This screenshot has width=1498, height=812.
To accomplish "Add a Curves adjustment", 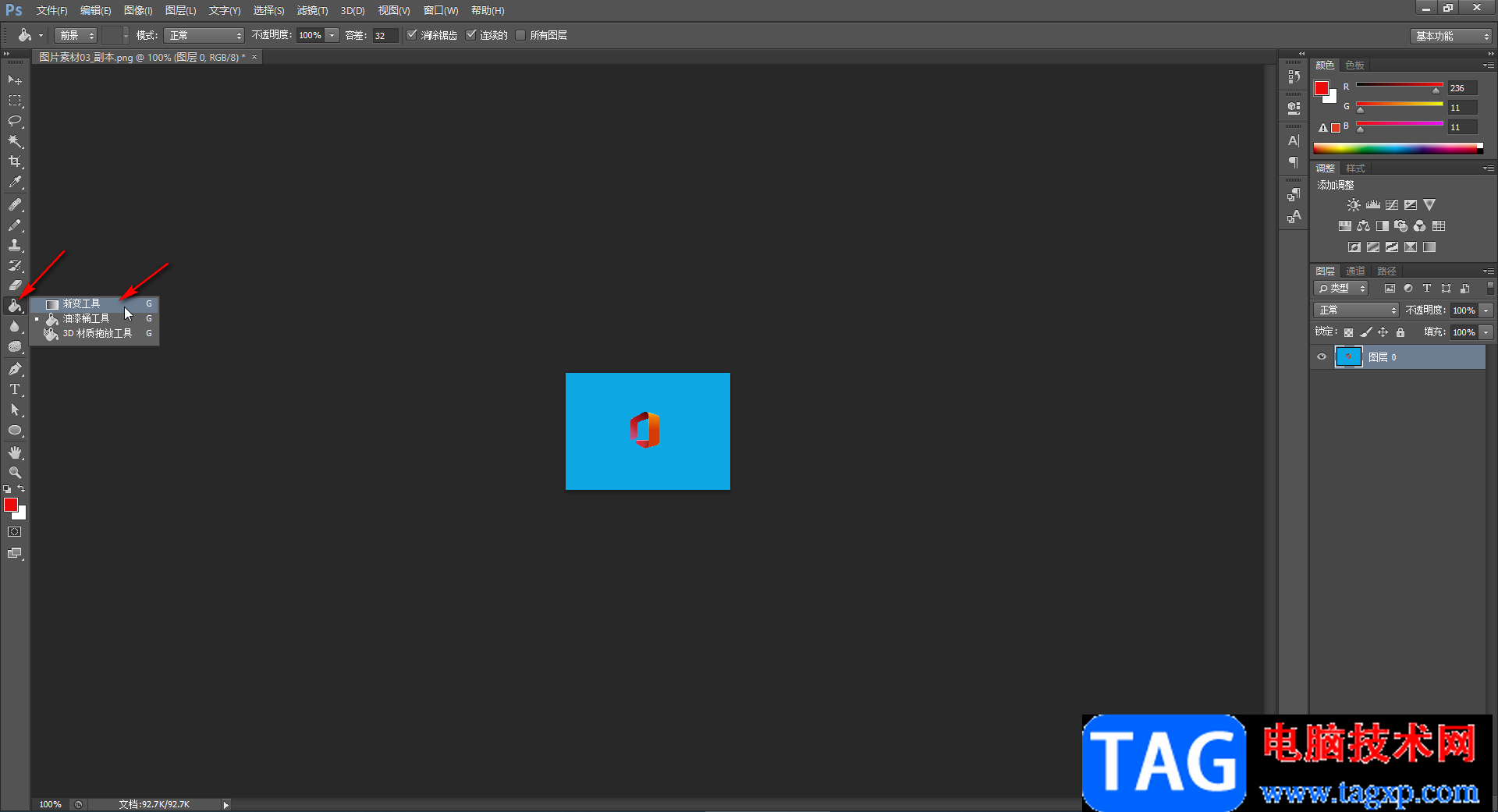I will pyautogui.click(x=1392, y=205).
